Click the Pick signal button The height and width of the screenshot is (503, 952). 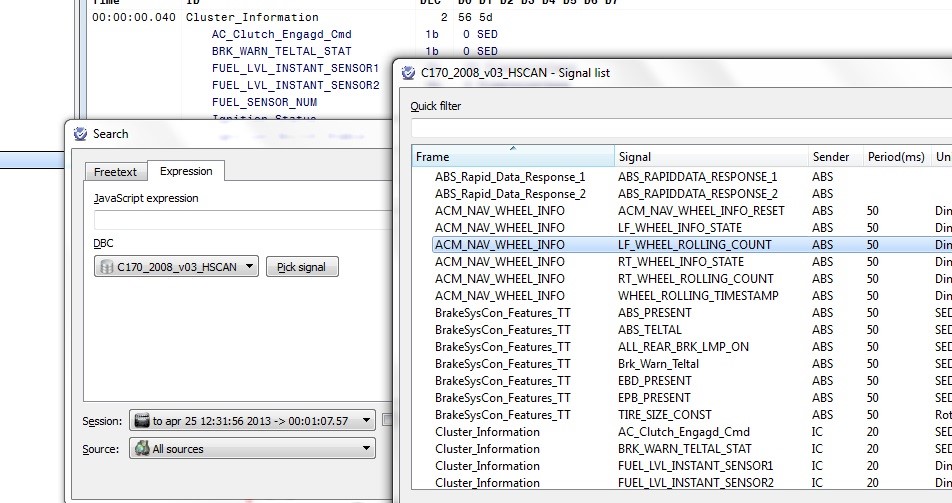302,267
